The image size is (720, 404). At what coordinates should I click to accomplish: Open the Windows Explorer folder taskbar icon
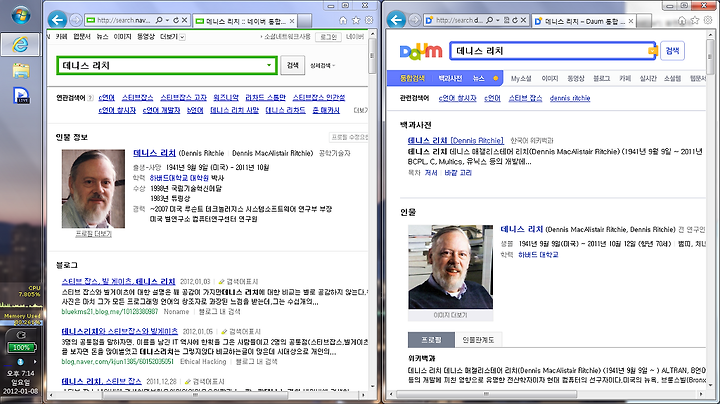(21, 70)
